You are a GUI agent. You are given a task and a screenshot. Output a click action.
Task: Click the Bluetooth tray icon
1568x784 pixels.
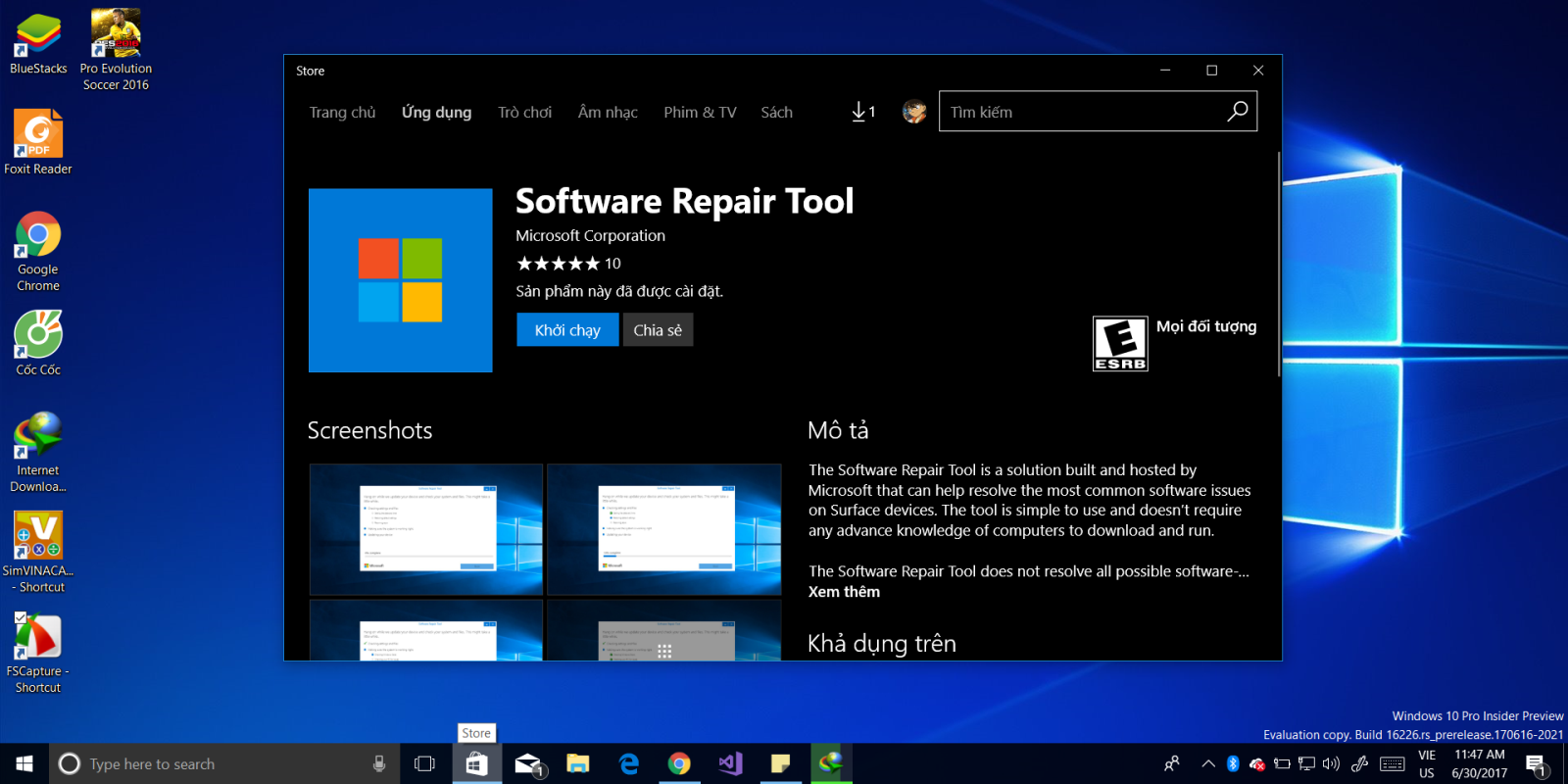click(x=1233, y=763)
